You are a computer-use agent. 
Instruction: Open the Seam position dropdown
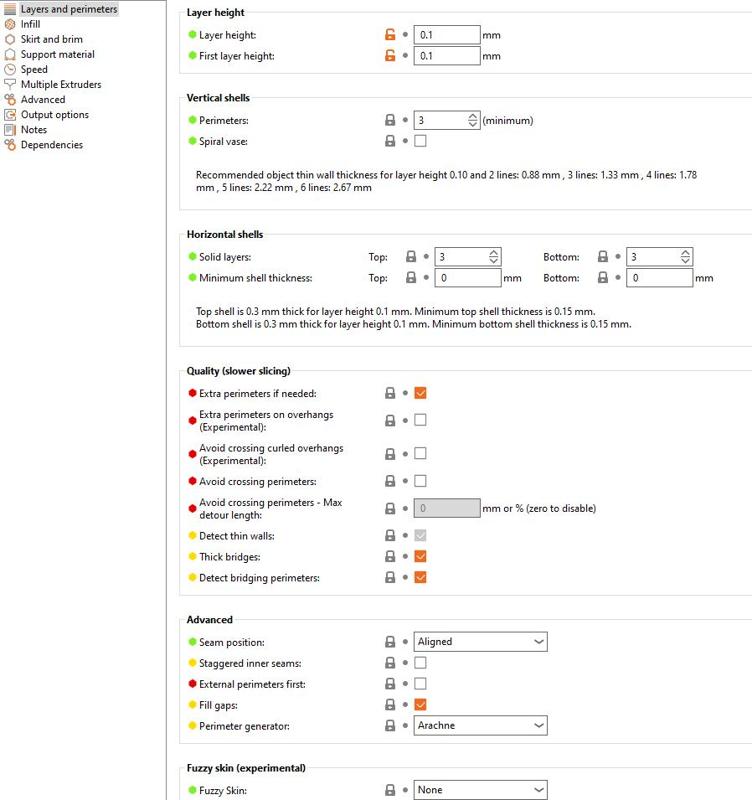[x=481, y=642]
